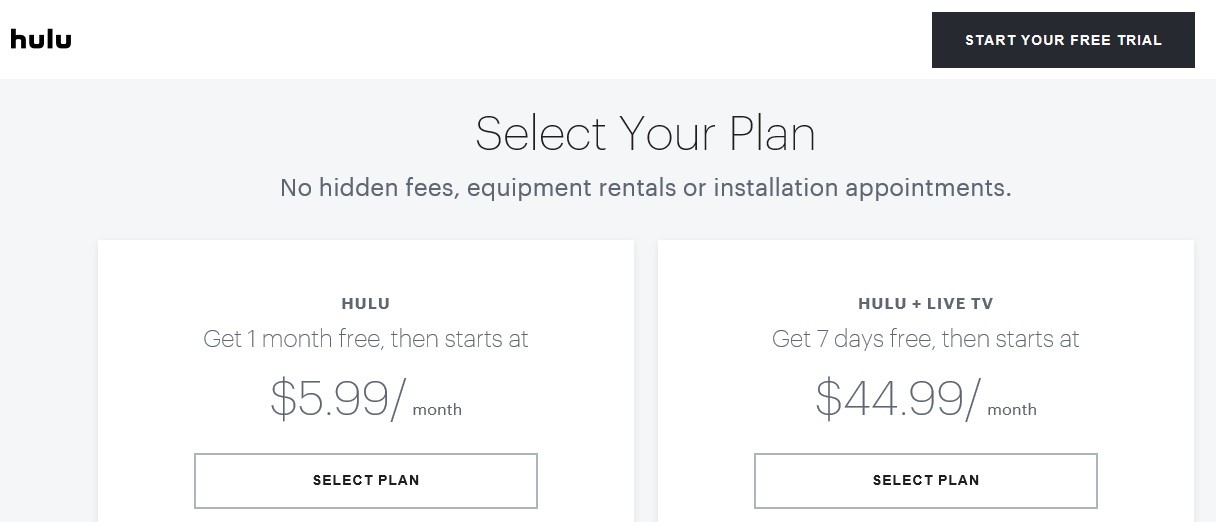Click blank space above the HULU + LIVE TV title

pyautogui.click(x=926, y=267)
